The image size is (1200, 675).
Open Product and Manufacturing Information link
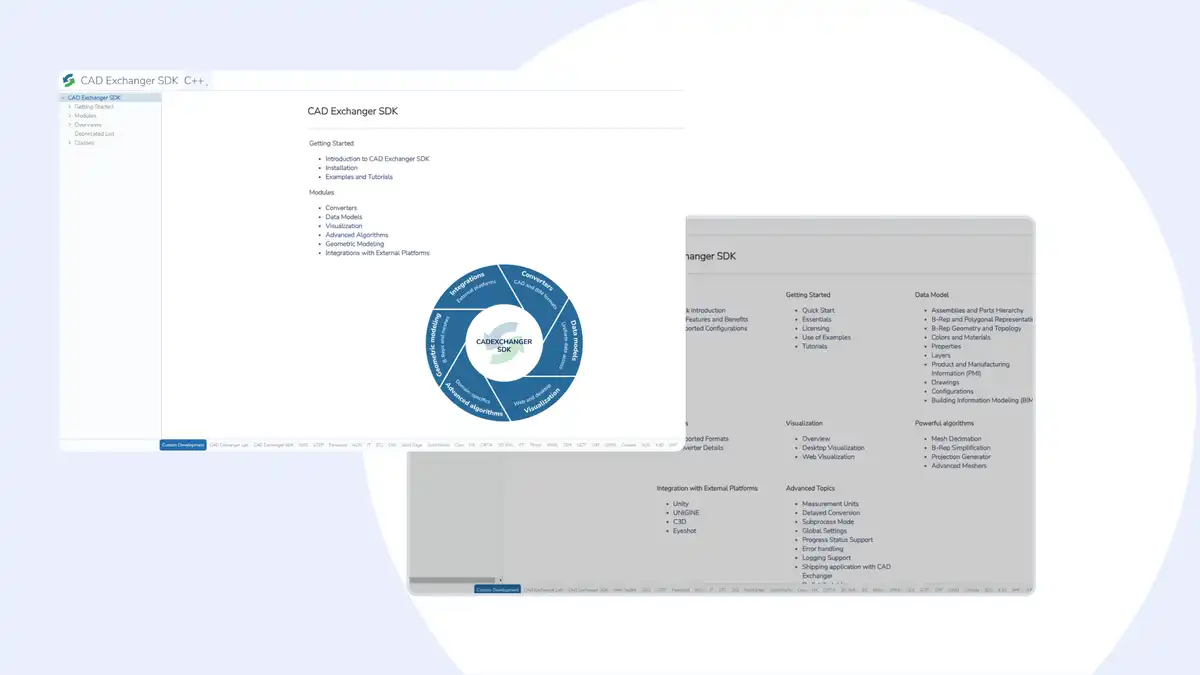[970, 369]
